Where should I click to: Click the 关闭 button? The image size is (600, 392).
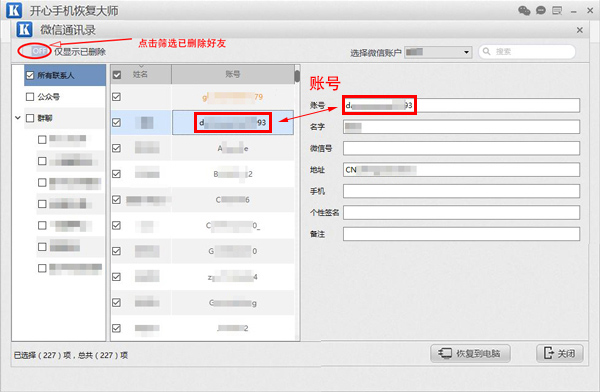559,353
